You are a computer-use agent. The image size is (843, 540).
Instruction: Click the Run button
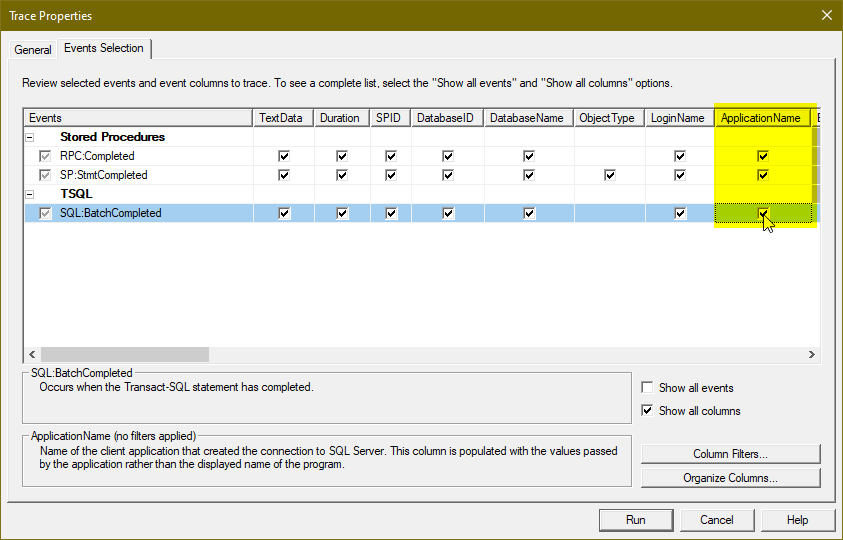636,520
